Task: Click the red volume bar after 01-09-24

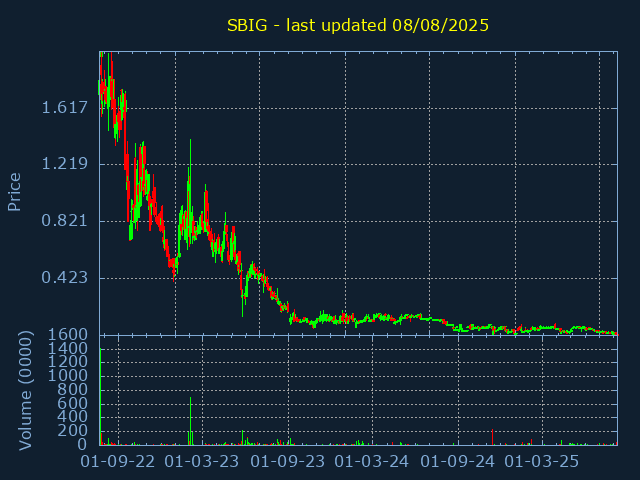Action: tap(493, 437)
